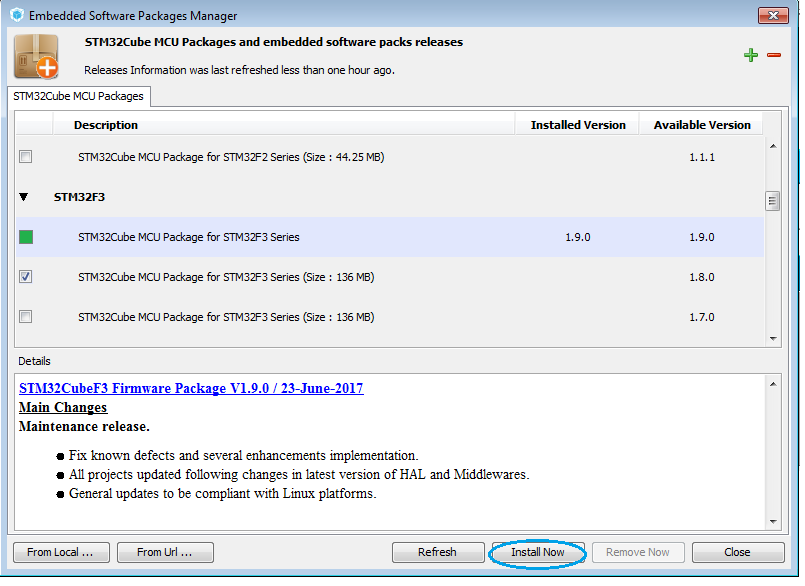Viewport: 805px width, 586px height.
Task: Click the Main Changes heading
Action: 63,407
